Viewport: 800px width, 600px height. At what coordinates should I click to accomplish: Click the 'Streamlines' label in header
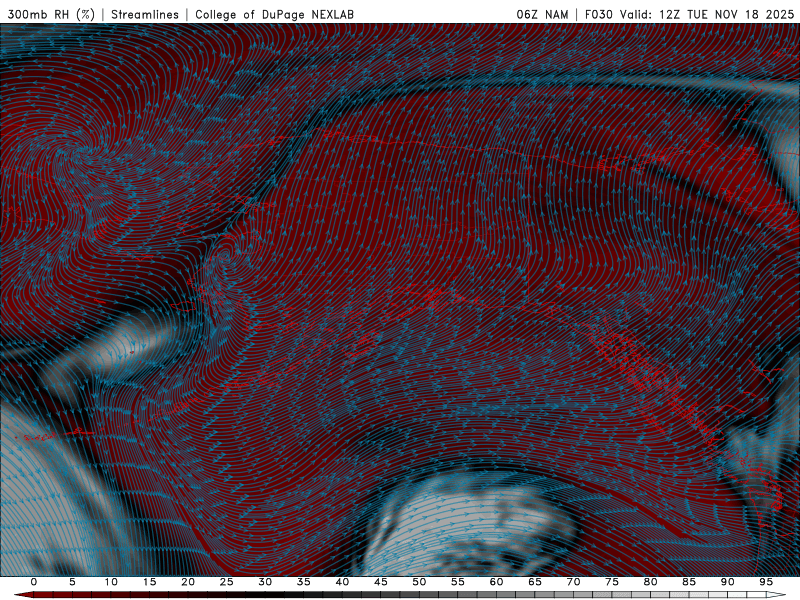coord(145,14)
